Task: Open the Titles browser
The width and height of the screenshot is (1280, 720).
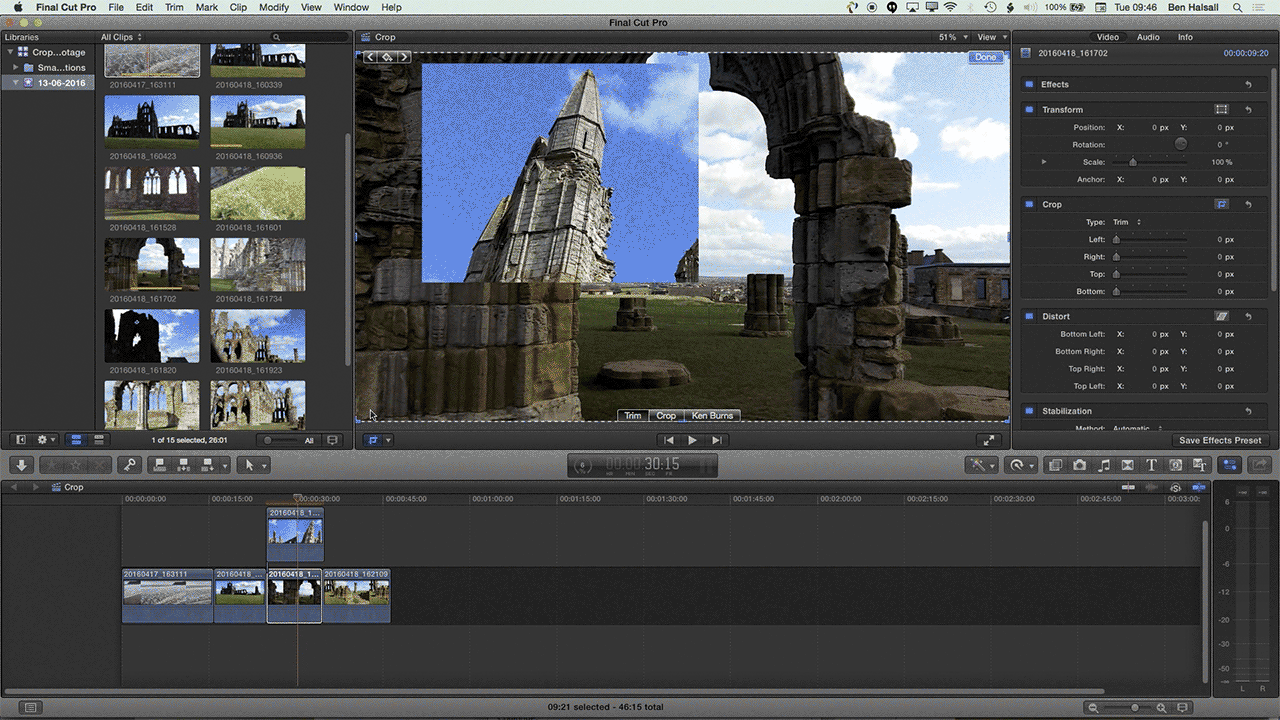Action: 1152,464
